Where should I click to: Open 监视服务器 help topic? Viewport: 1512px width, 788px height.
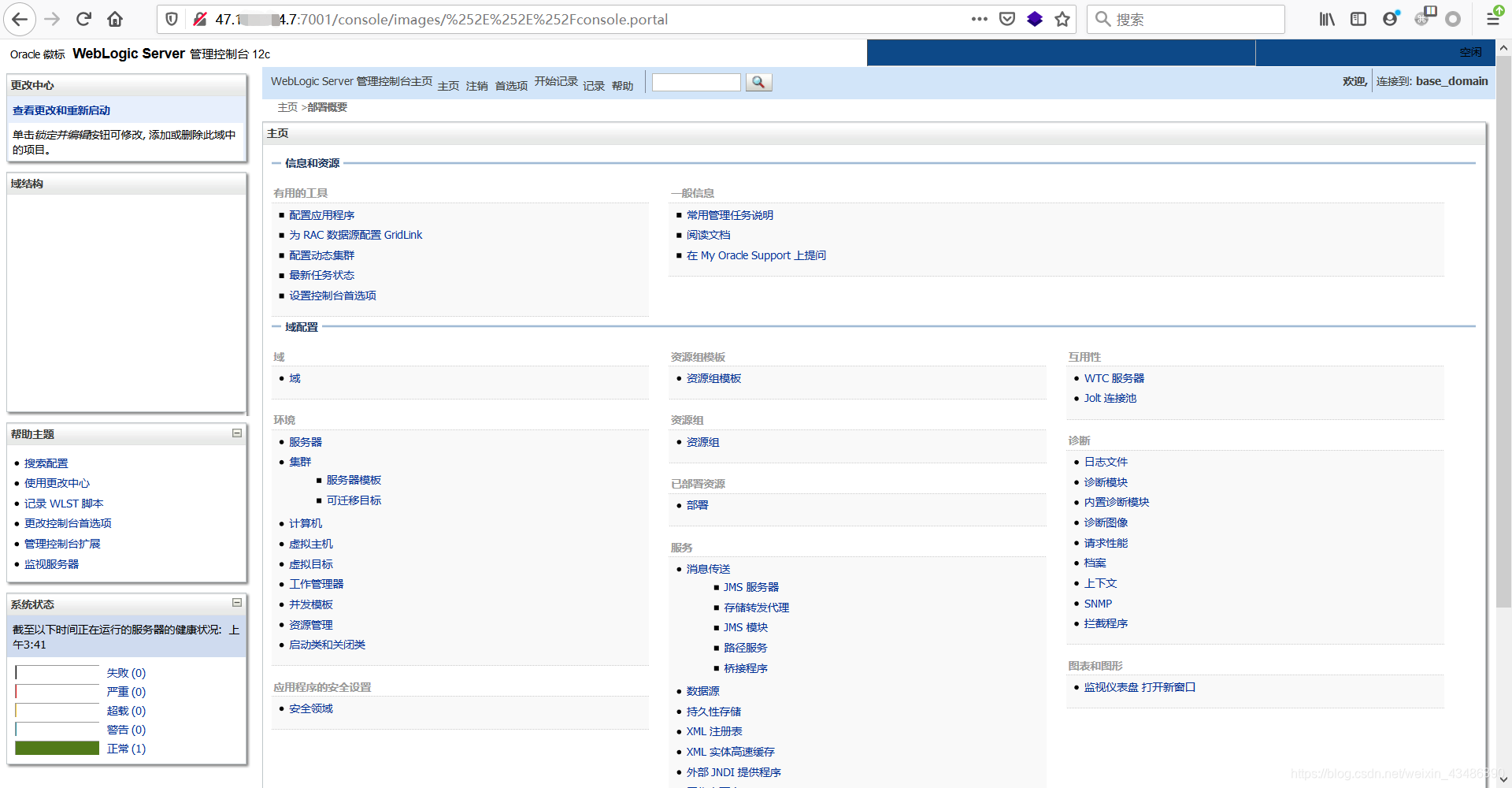(51, 564)
